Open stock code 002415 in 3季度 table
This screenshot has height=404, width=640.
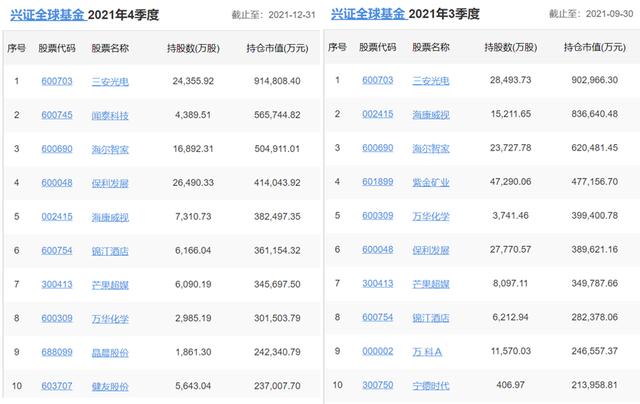coord(378,114)
